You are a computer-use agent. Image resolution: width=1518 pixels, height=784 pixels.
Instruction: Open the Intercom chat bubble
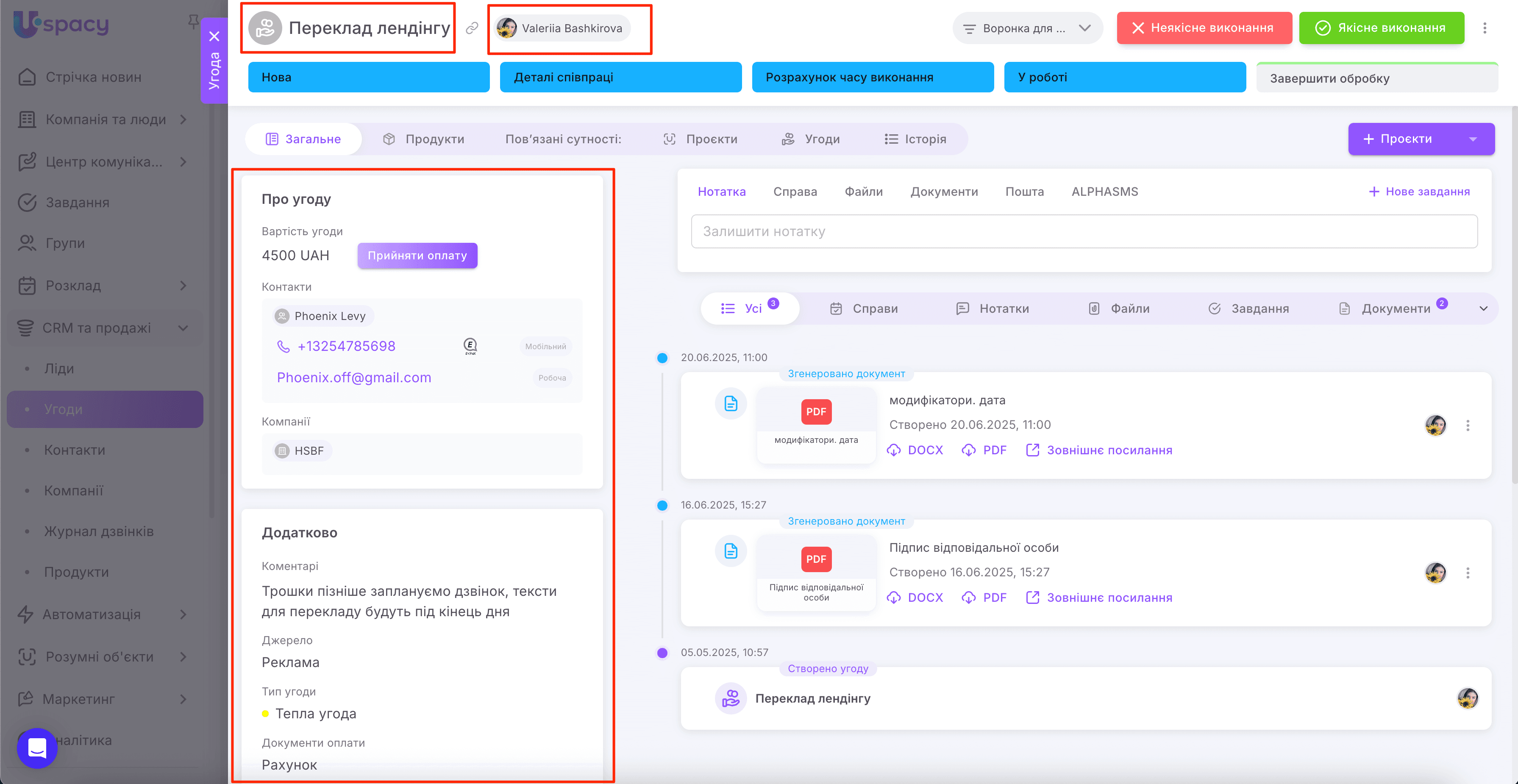point(37,748)
